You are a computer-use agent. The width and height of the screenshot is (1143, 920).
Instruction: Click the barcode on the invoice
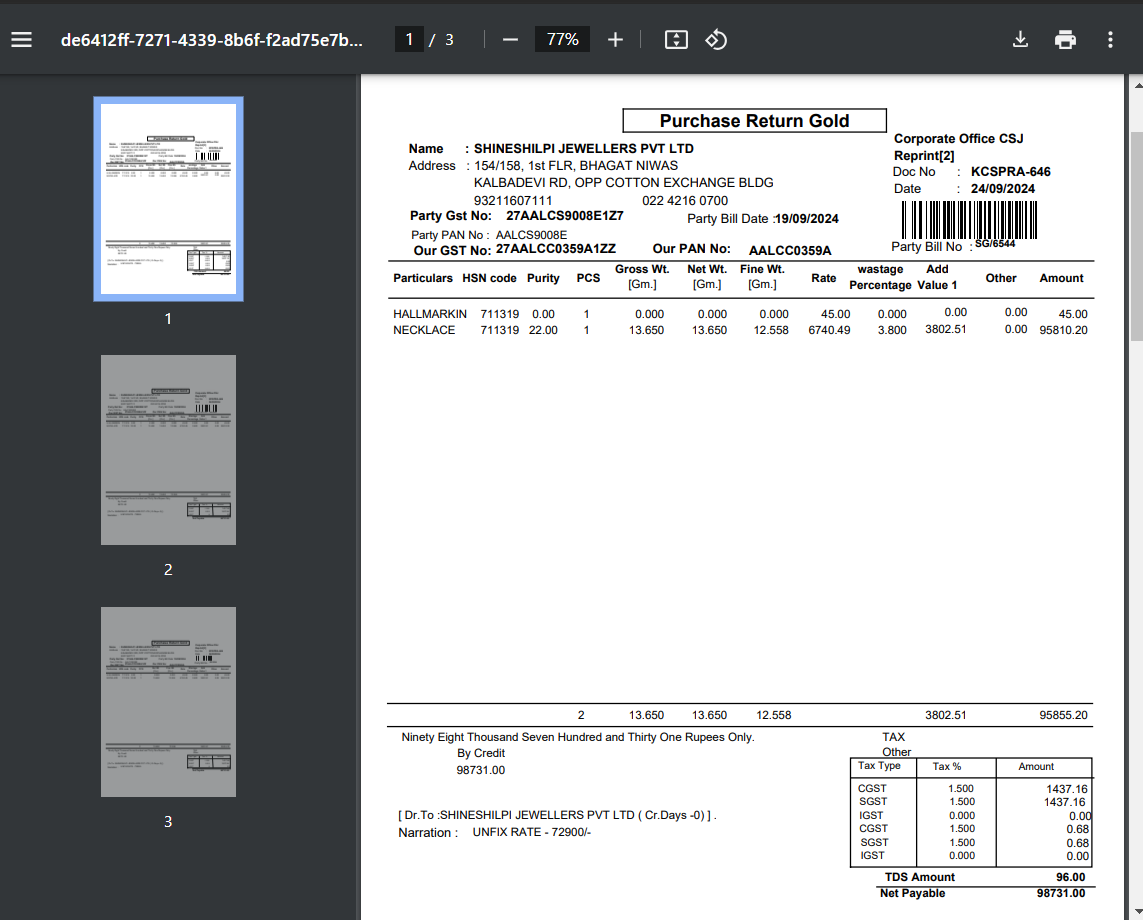point(970,219)
